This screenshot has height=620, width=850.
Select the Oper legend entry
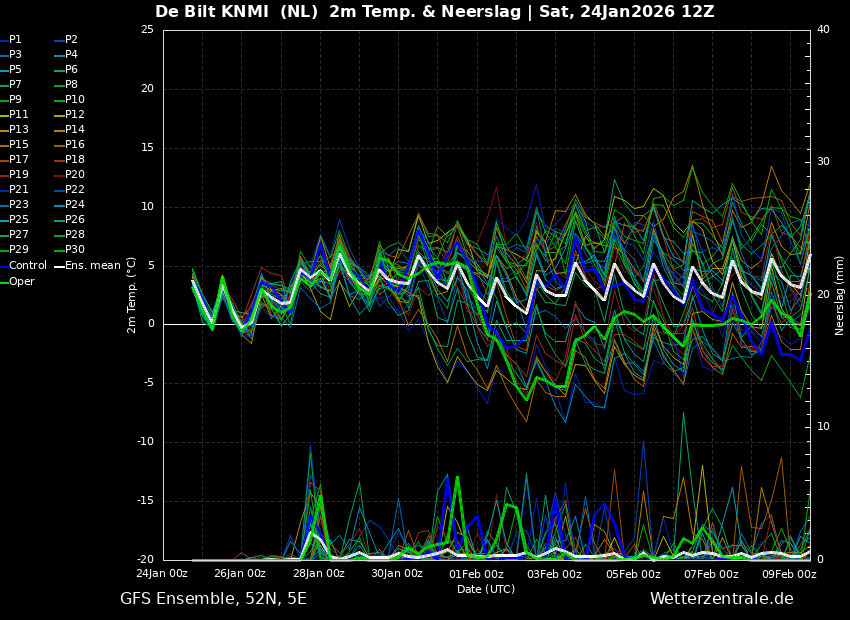click(x=17, y=281)
